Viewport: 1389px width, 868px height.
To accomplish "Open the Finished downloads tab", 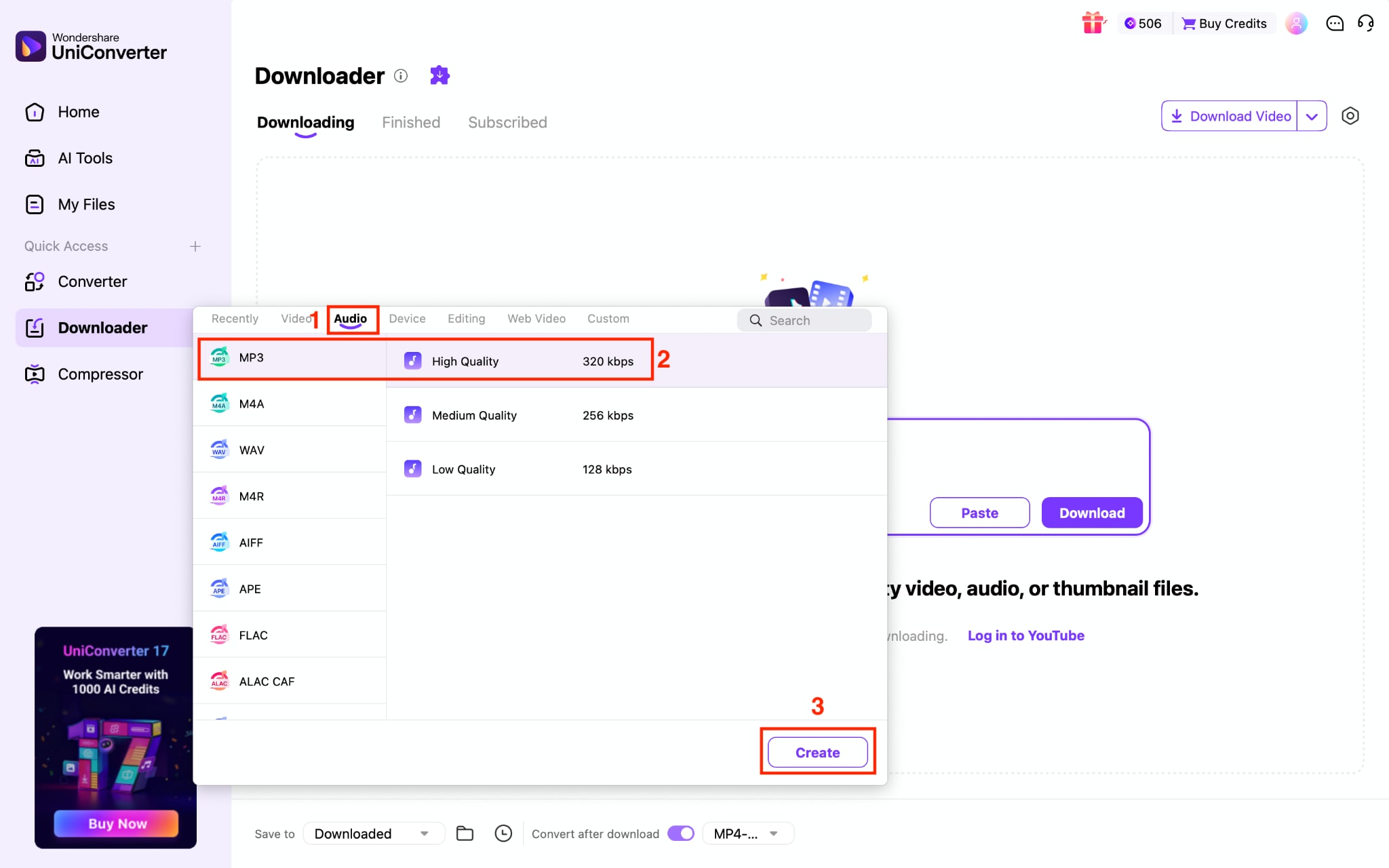I will [411, 123].
